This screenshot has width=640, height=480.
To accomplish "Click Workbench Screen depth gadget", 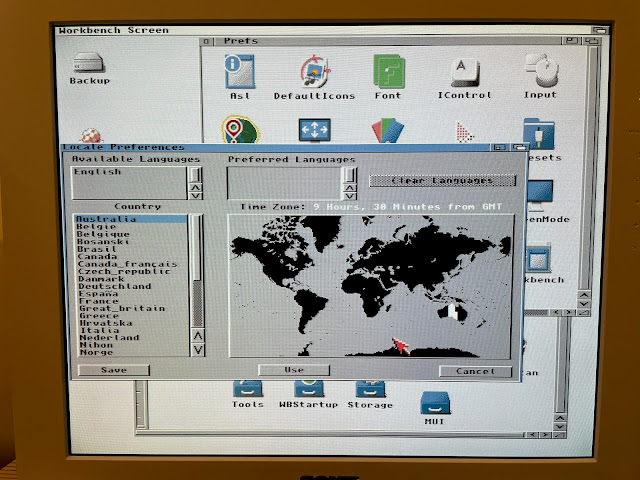I will (x=600, y=30).
